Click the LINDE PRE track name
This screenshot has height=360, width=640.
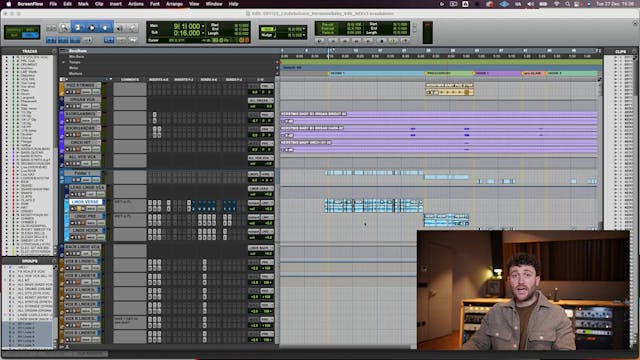(85, 216)
